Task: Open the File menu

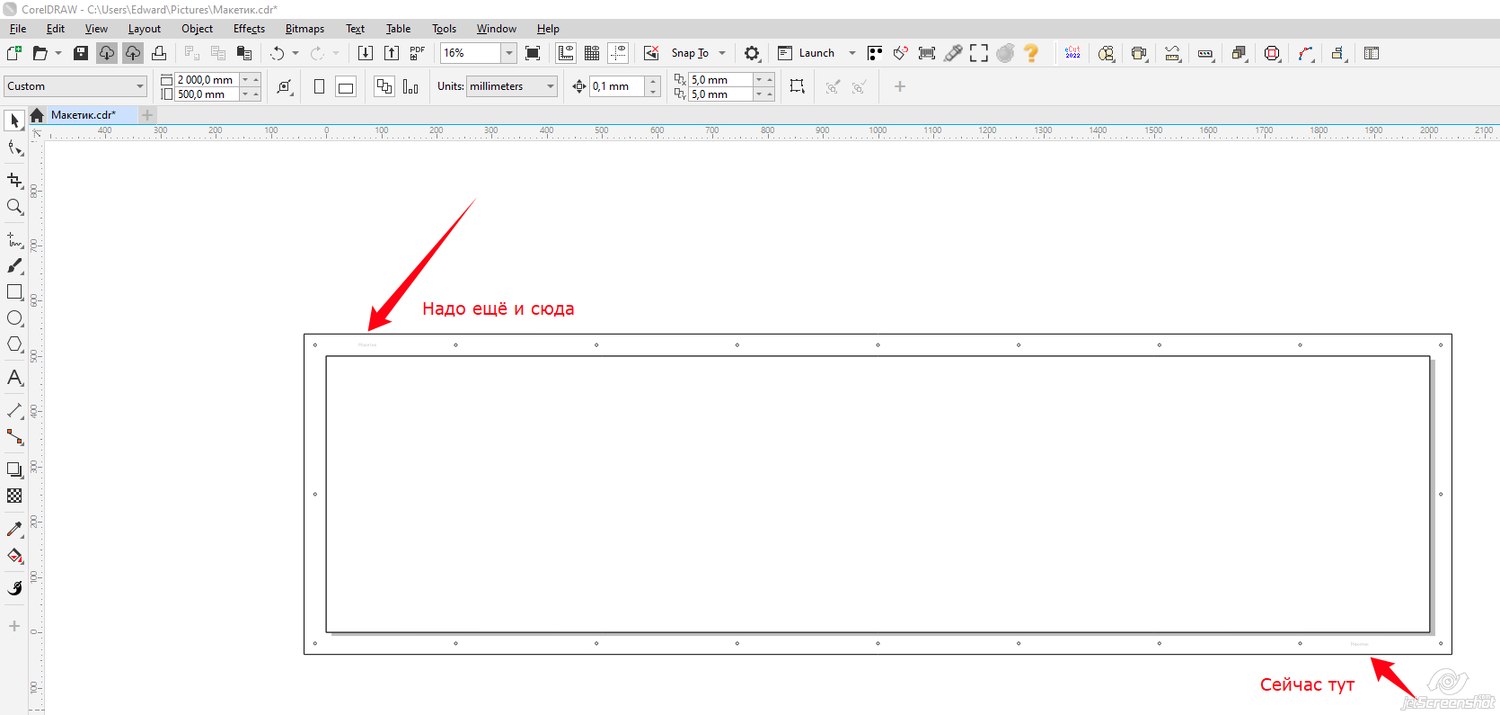Action: point(17,29)
